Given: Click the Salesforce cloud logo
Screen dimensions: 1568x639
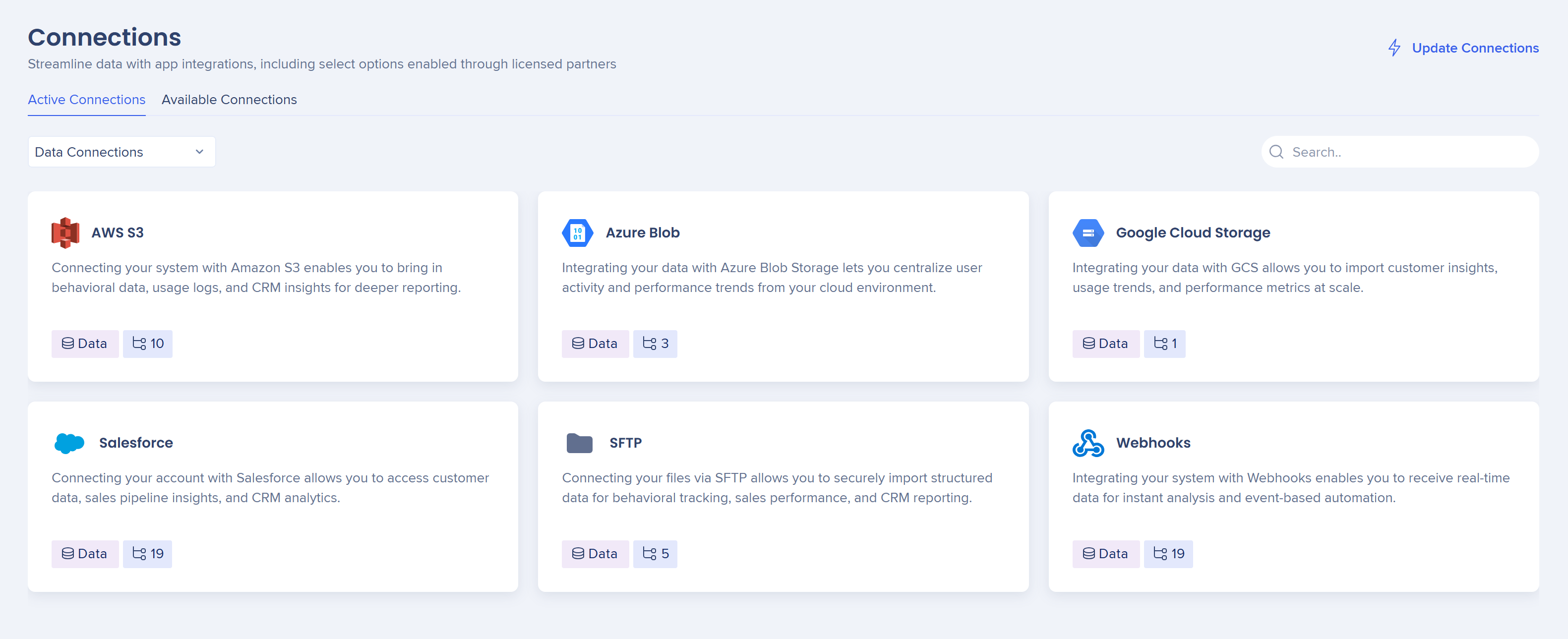Looking at the screenshot, I should tap(69, 442).
